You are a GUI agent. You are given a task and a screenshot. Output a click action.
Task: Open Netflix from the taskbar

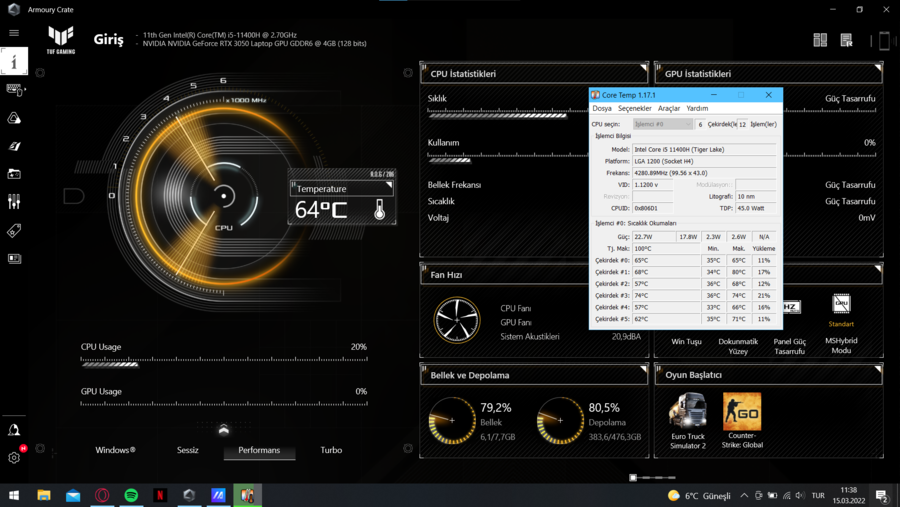(160, 495)
